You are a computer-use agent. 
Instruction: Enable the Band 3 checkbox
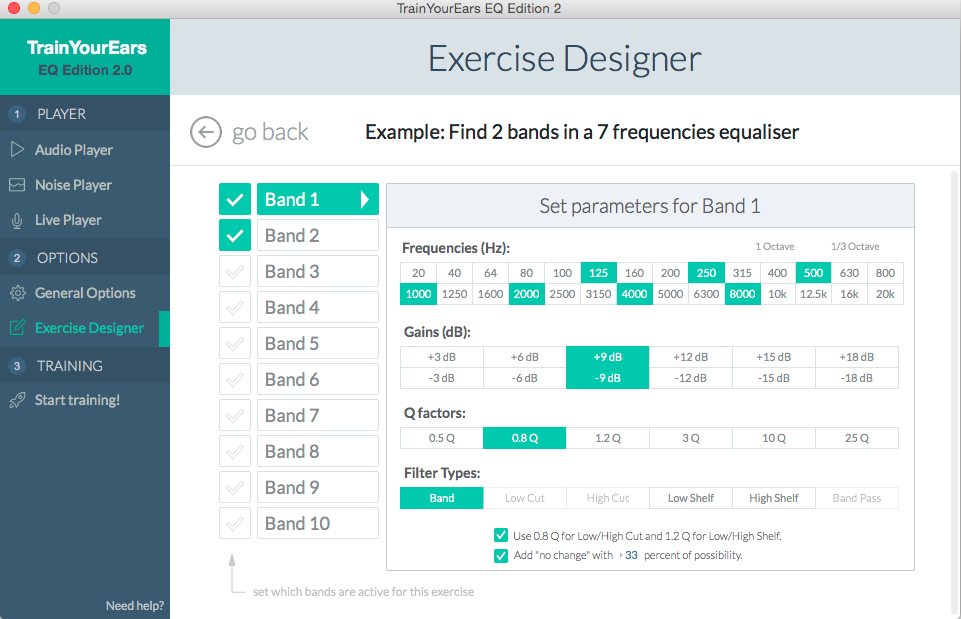235,272
